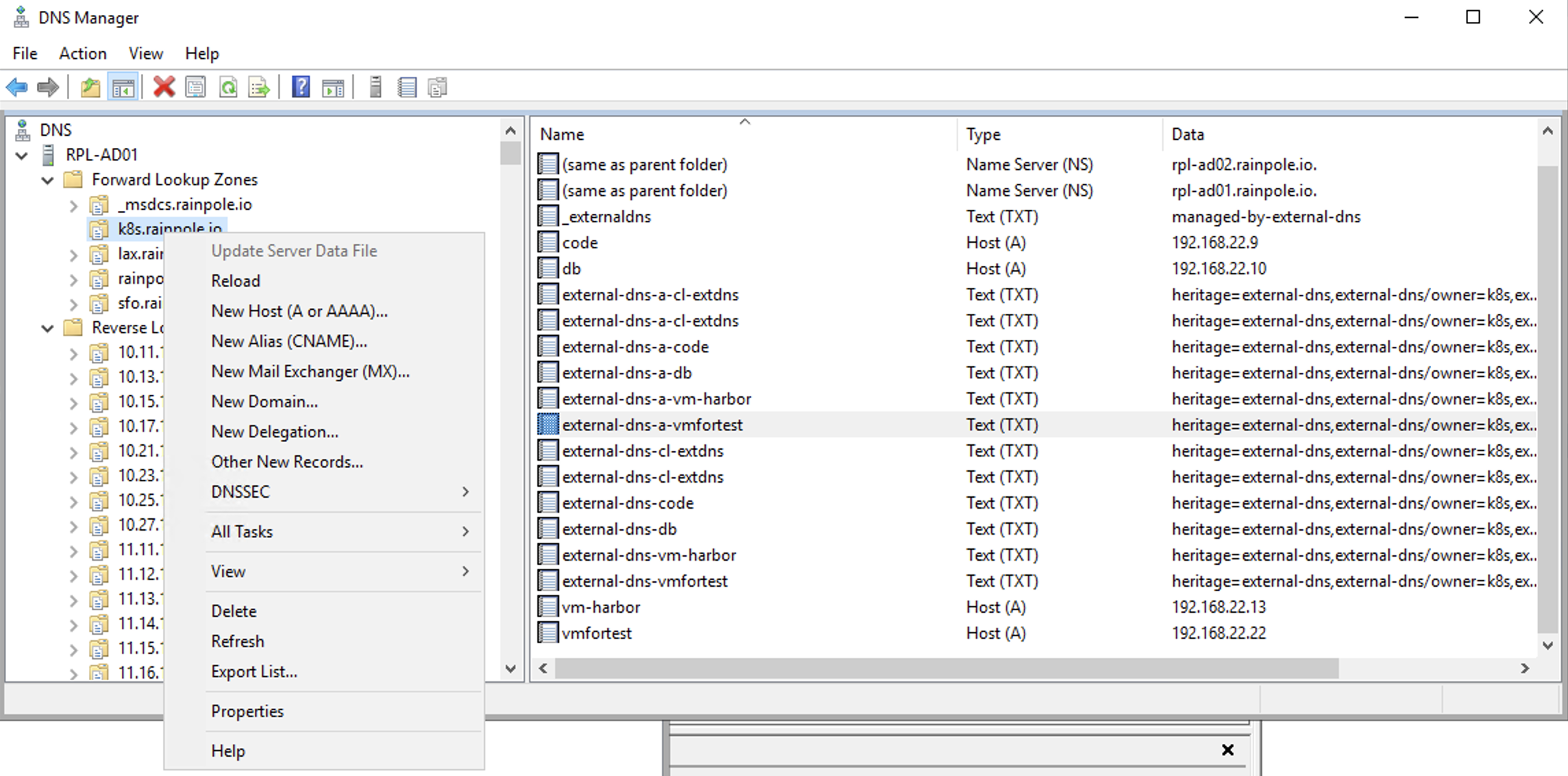
Task: Click the Refresh toolbar icon
Action: pyautogui.click(x=228, y=87)
